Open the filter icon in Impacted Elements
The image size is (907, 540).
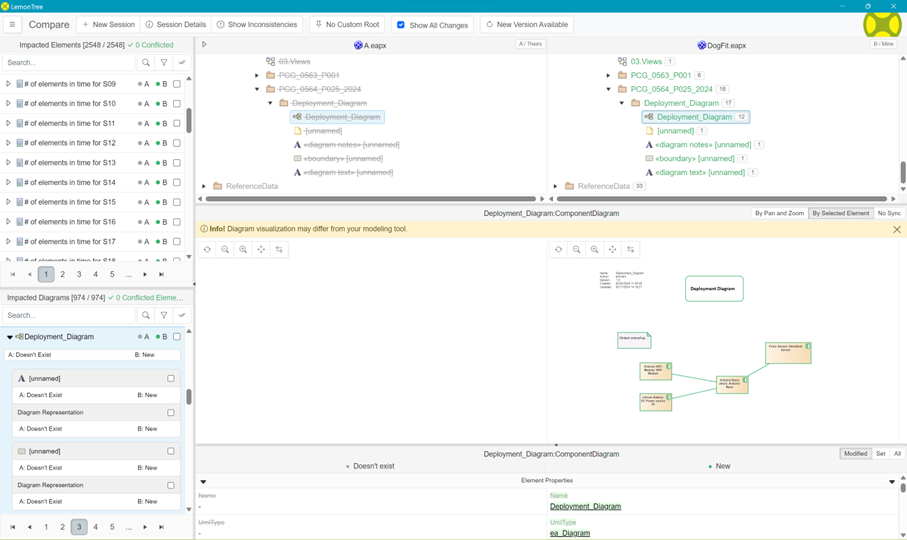coord(164,62)
